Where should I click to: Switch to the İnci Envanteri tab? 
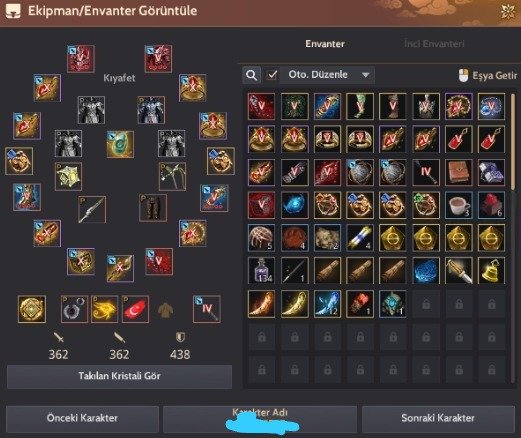434,44
